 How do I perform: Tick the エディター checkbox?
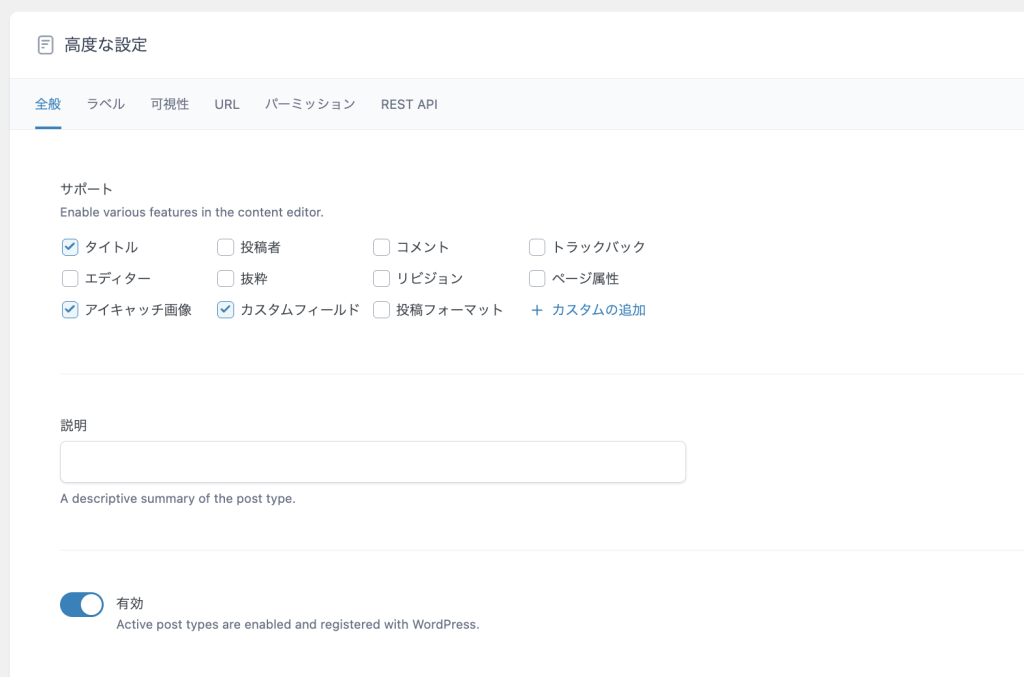tap(70, 278)
